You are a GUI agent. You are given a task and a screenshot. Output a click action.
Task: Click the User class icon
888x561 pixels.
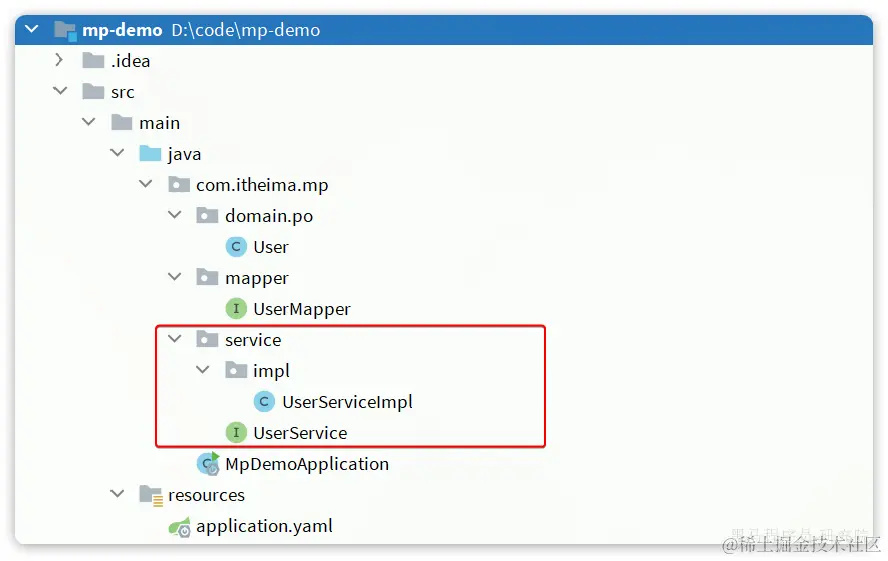coord(236,247)
